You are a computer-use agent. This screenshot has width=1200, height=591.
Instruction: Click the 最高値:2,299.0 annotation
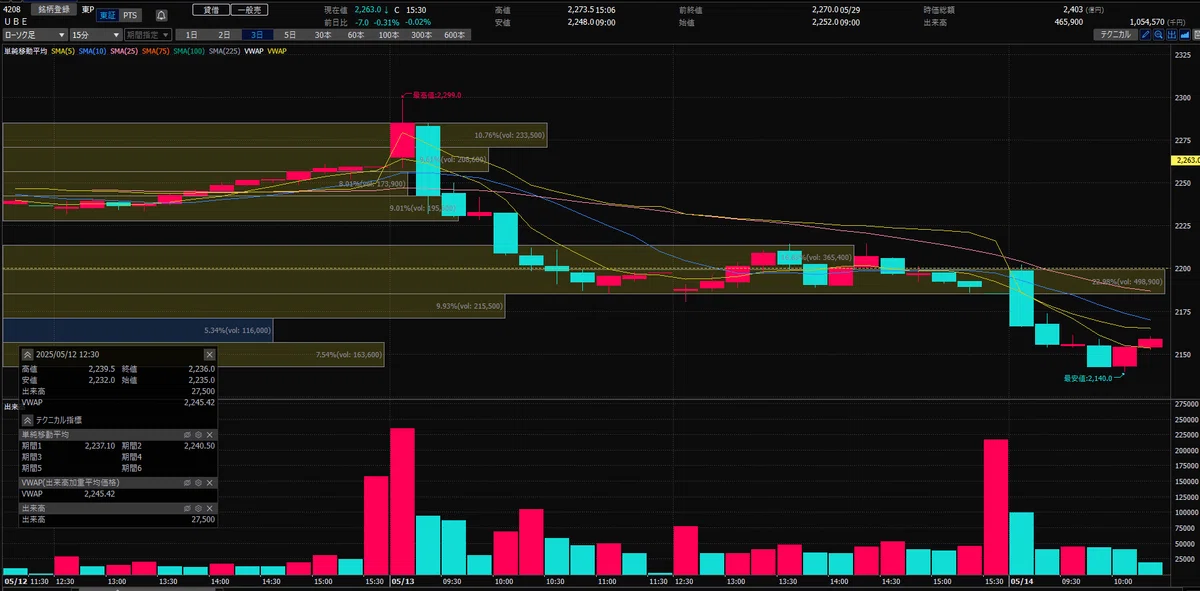point(436,95)
